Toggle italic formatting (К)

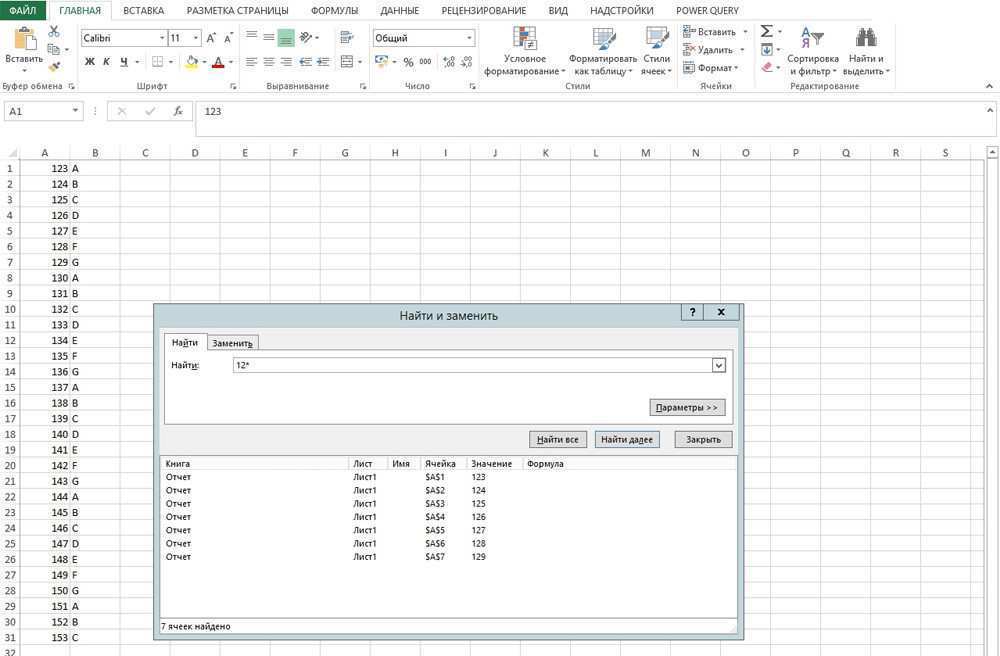[107, 62]
